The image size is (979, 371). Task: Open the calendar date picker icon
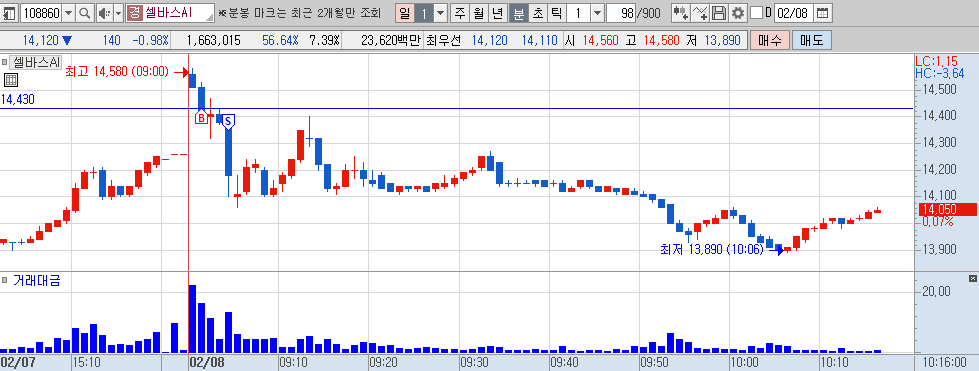pyautogui.click(x=823, y=12)
